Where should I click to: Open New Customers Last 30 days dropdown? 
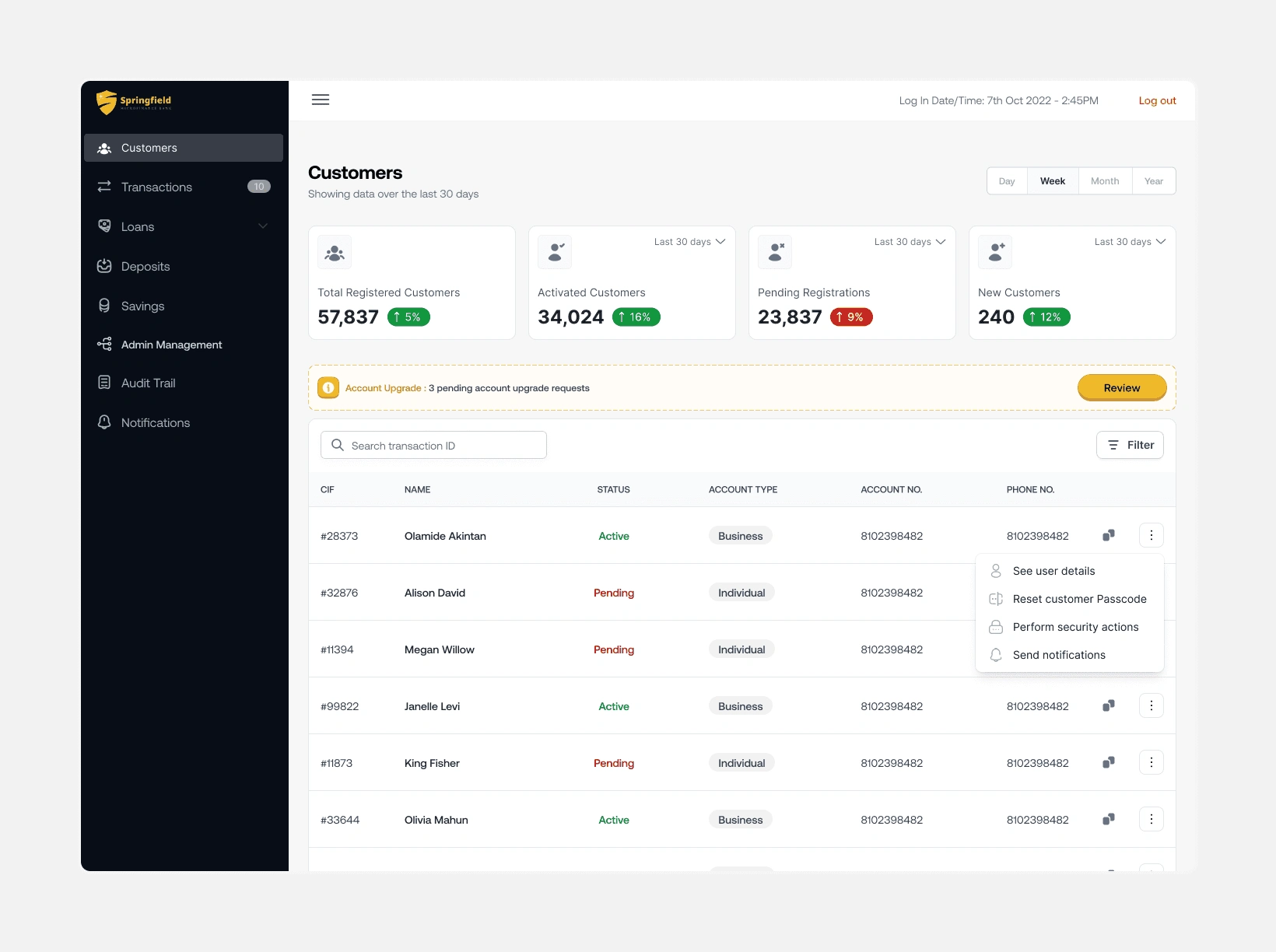pyautogui.click(x=1130, y=242)
